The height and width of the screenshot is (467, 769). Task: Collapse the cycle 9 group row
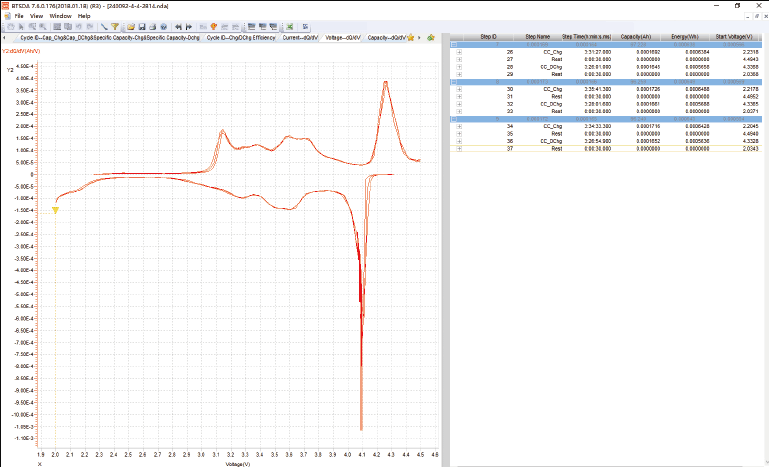pos(452,120)
